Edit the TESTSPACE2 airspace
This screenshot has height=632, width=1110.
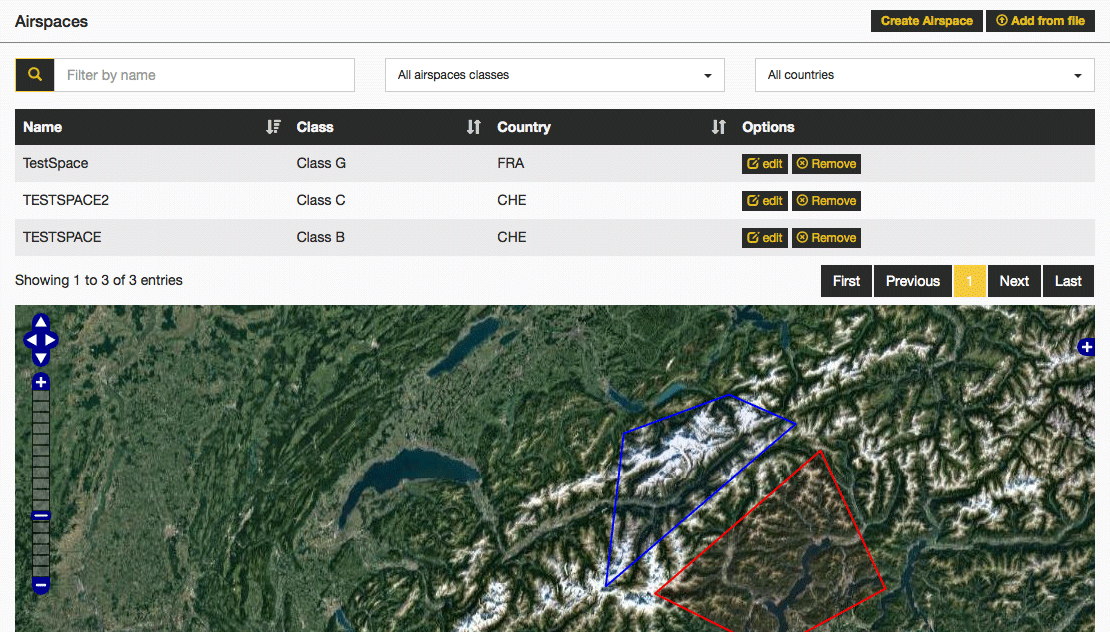(x=765, y=200)
